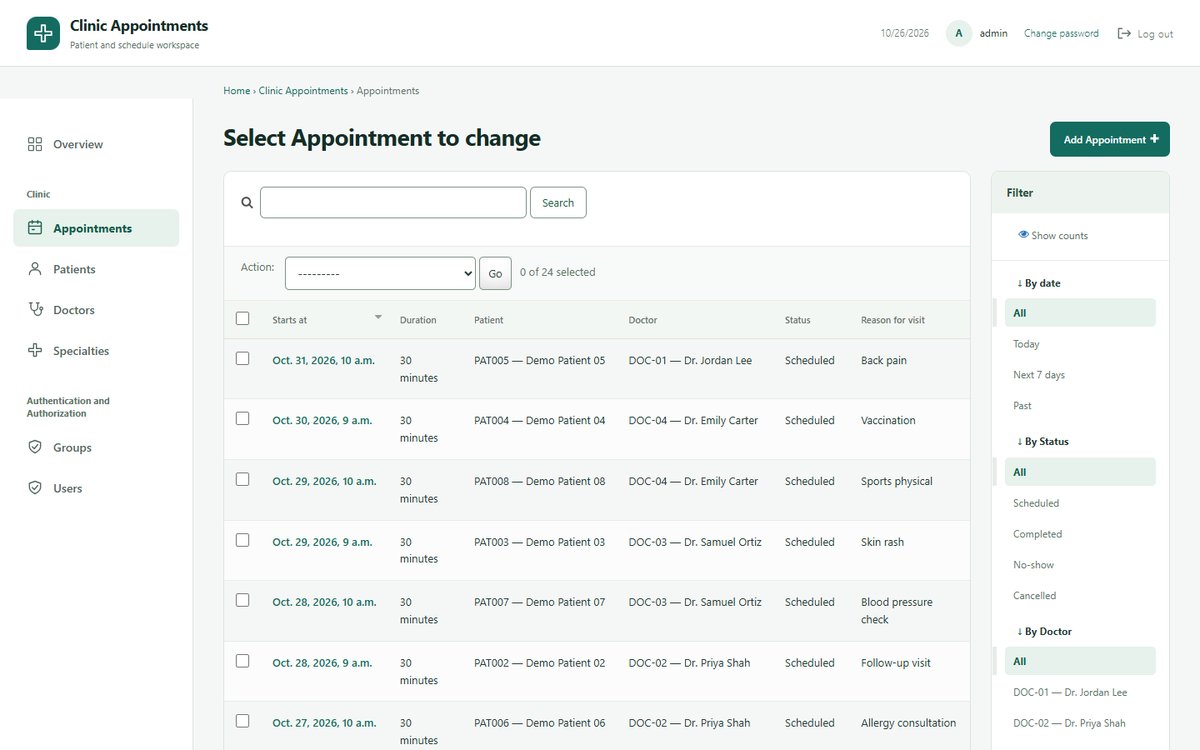The width and height of the screenshot is (1200, 750).
Task: Click the eye icon beside Show counts
Action: [1023, 235]
